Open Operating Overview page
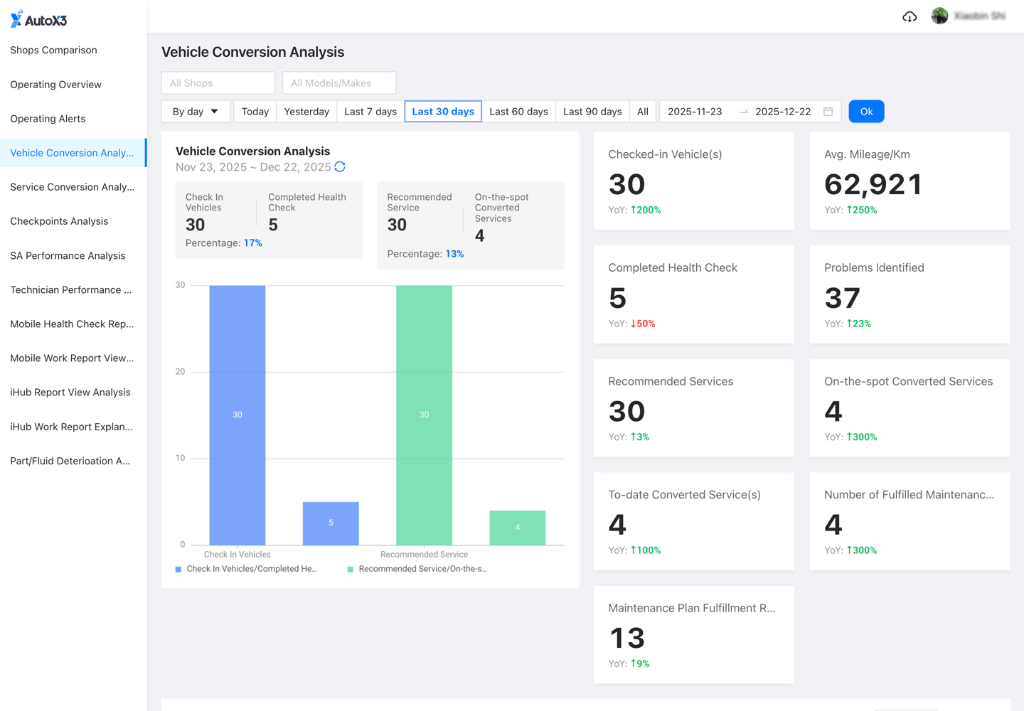The width and height of the screenshot is (1024, 711). [73, 84]
